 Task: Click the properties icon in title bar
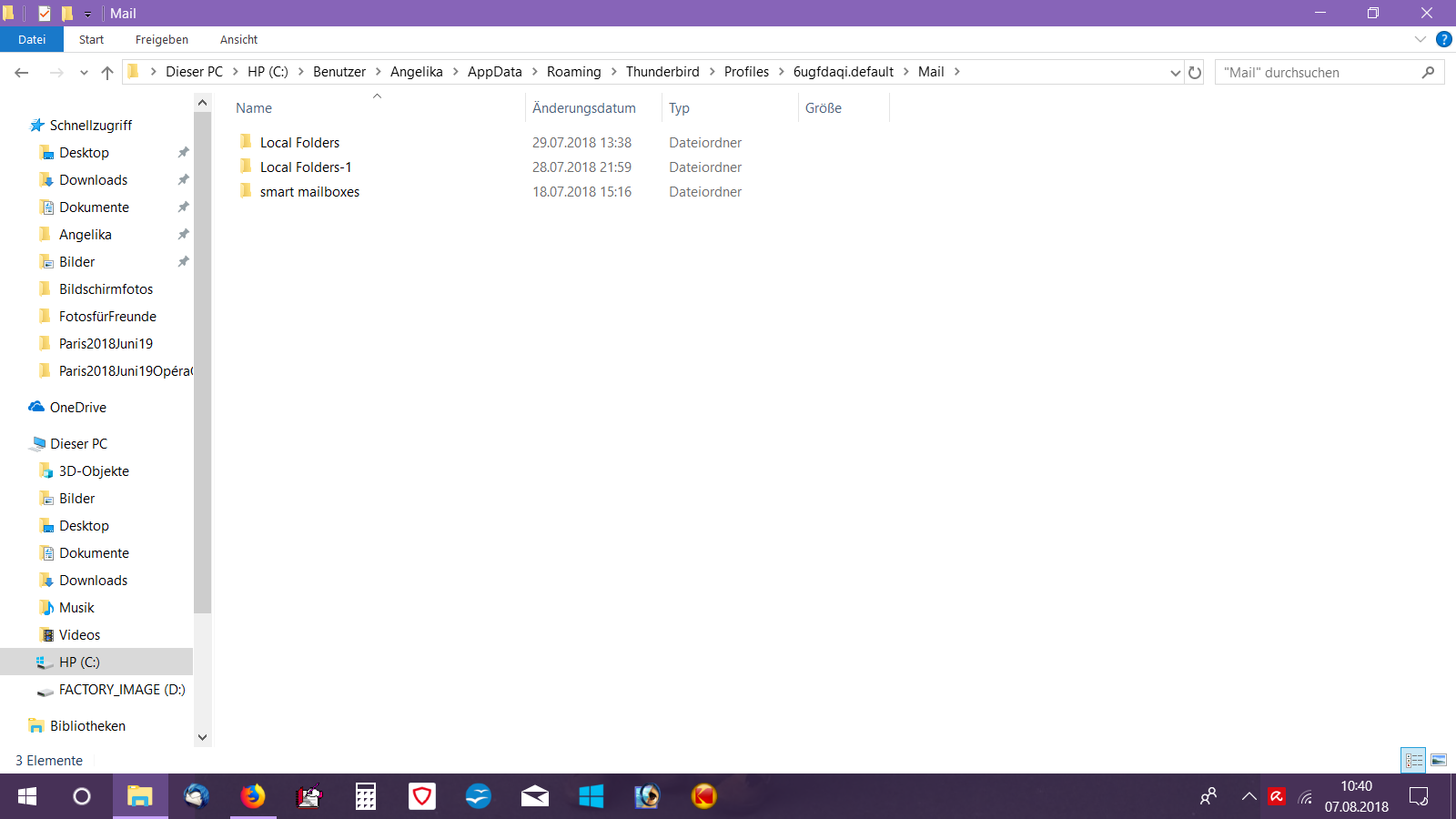(44, 14)
